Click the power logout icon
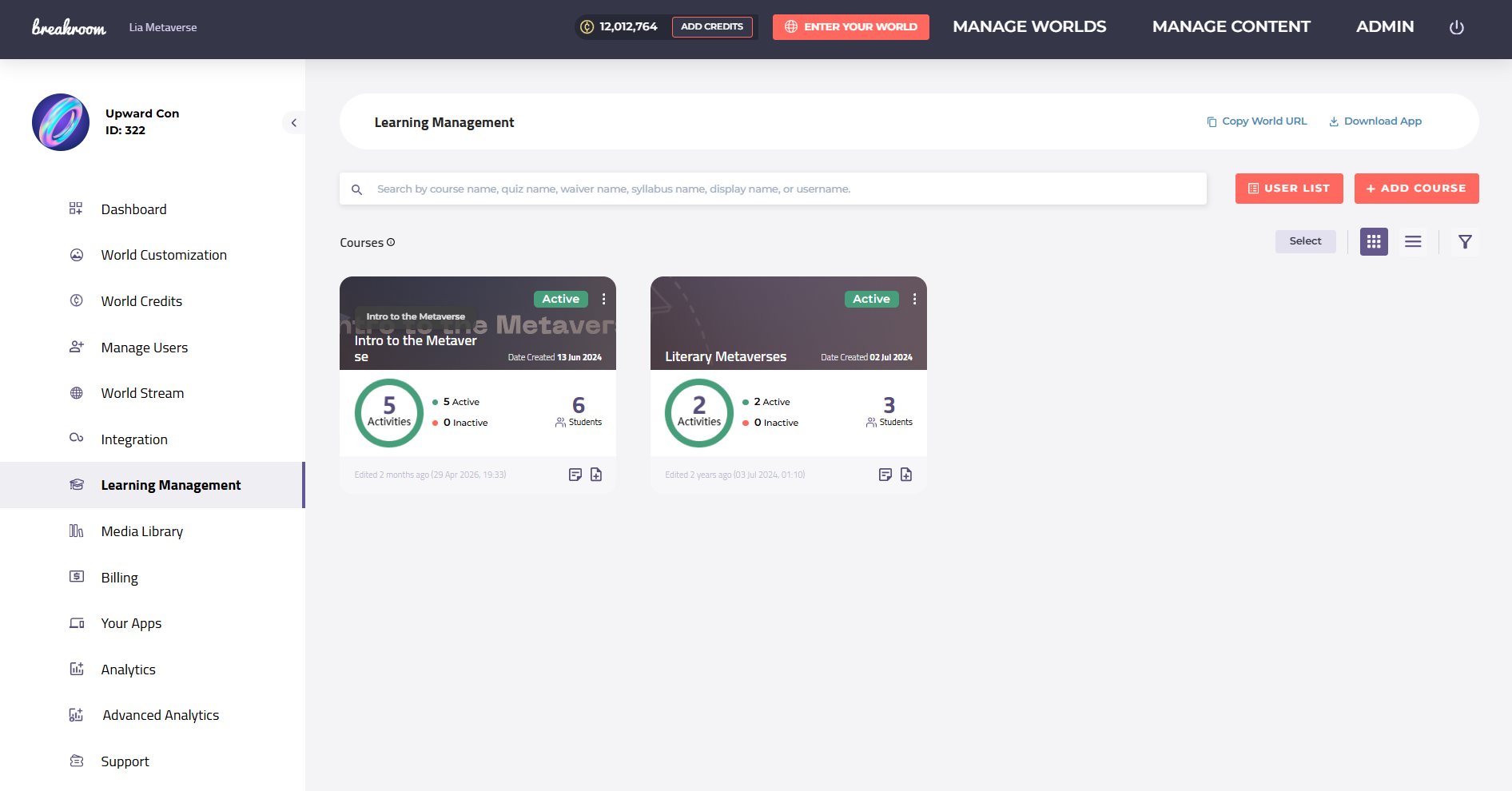The width and height of the screenshot is (1512, 791). pyautogui.click(x=1457, y=27)
